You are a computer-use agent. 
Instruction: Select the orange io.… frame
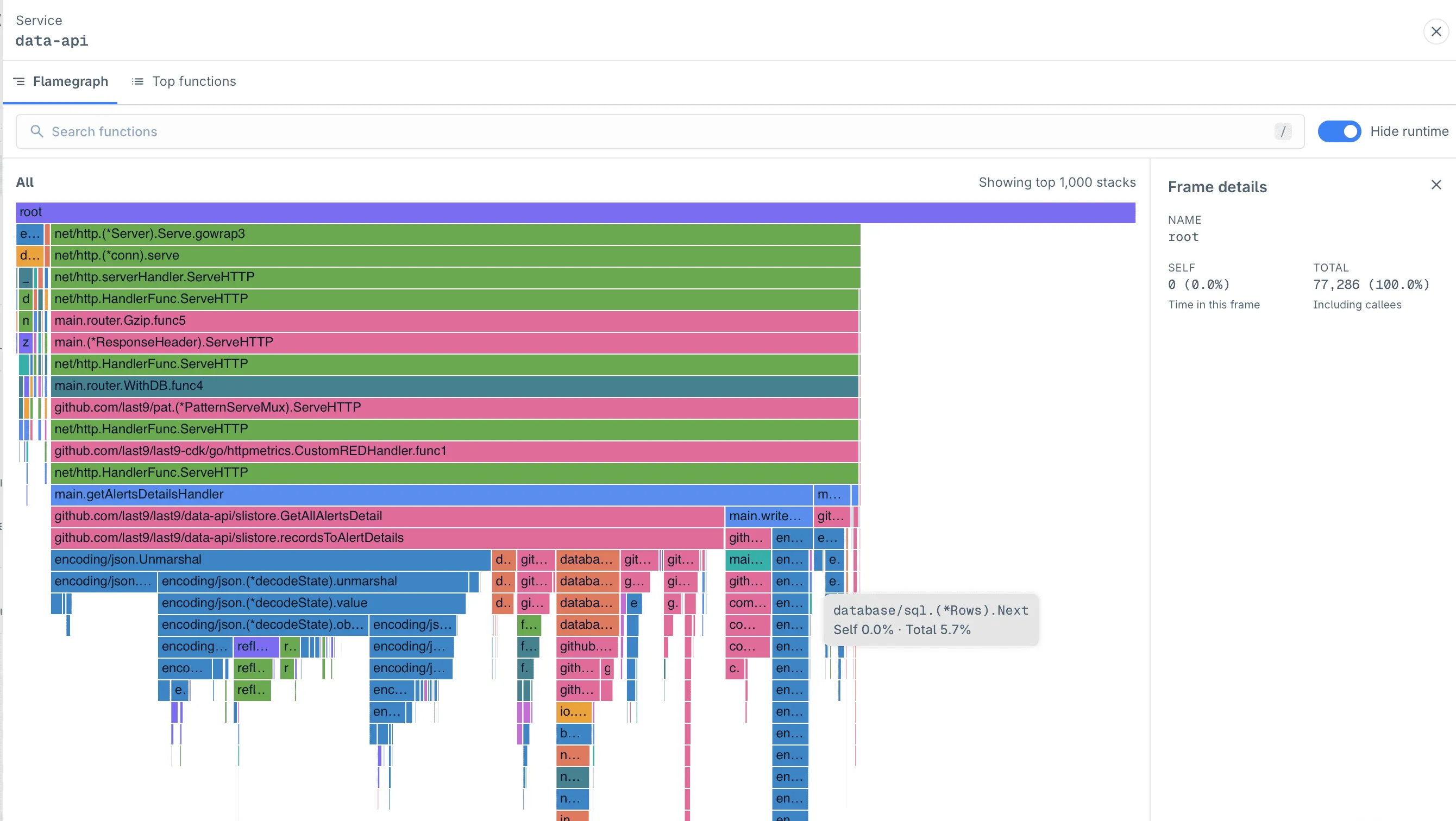pyautogui.click(x=574, y=712)
